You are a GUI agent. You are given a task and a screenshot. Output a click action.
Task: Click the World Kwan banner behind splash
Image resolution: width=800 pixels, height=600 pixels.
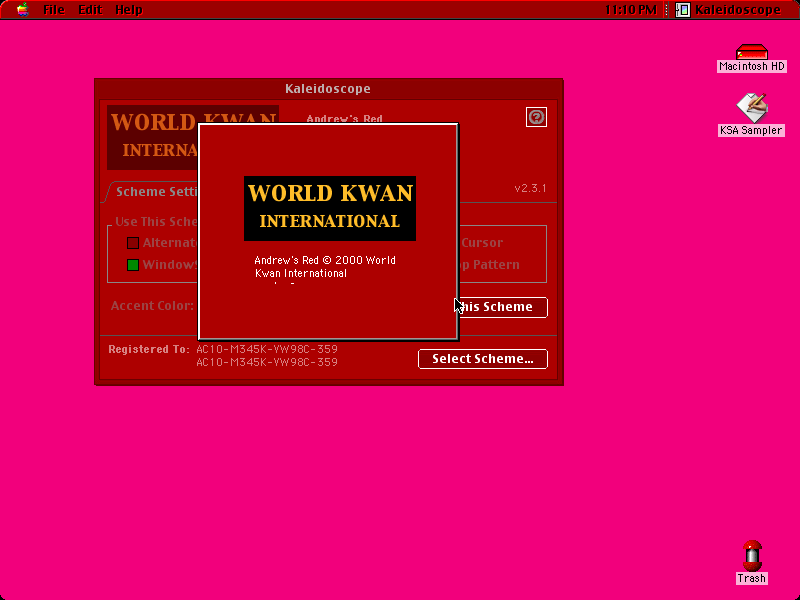coord(153,137)
